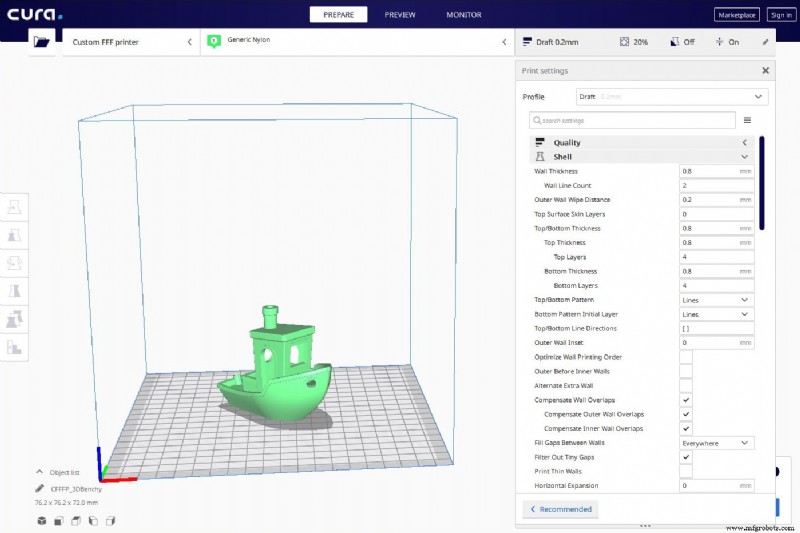Edit the Outer Wall Inset field
800x533 pixels.
click(716, 343)
